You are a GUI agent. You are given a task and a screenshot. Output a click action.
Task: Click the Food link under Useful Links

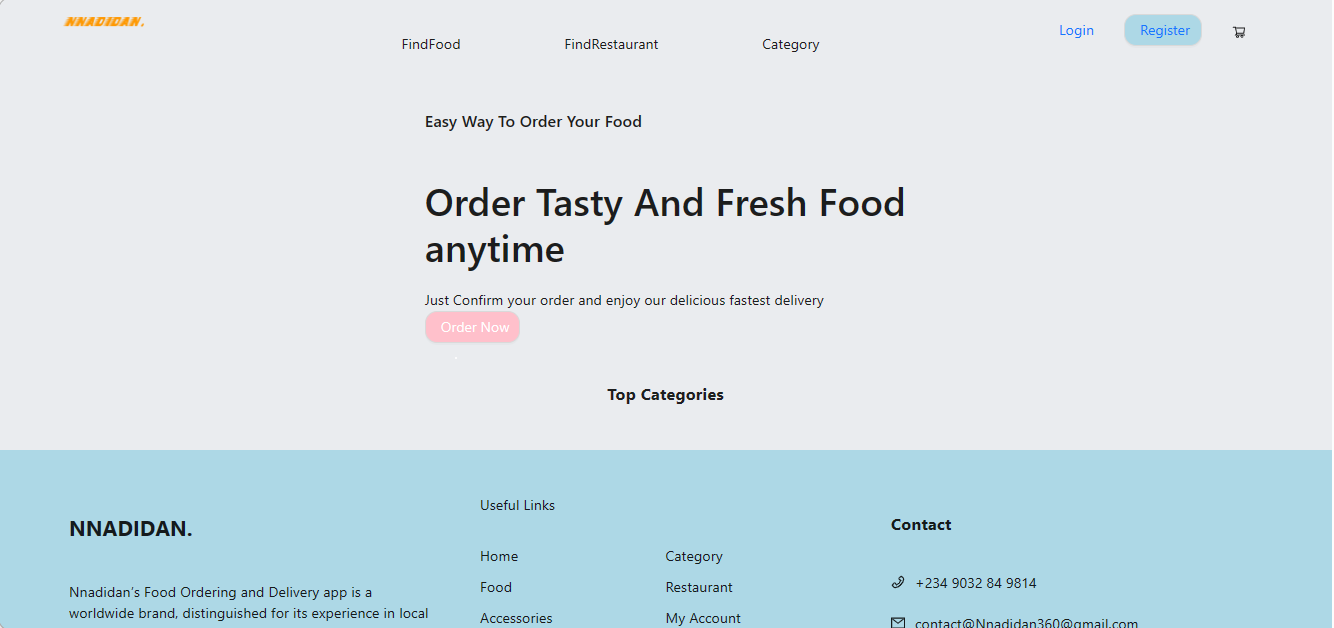pyautogui.click(x=496, y=587)
